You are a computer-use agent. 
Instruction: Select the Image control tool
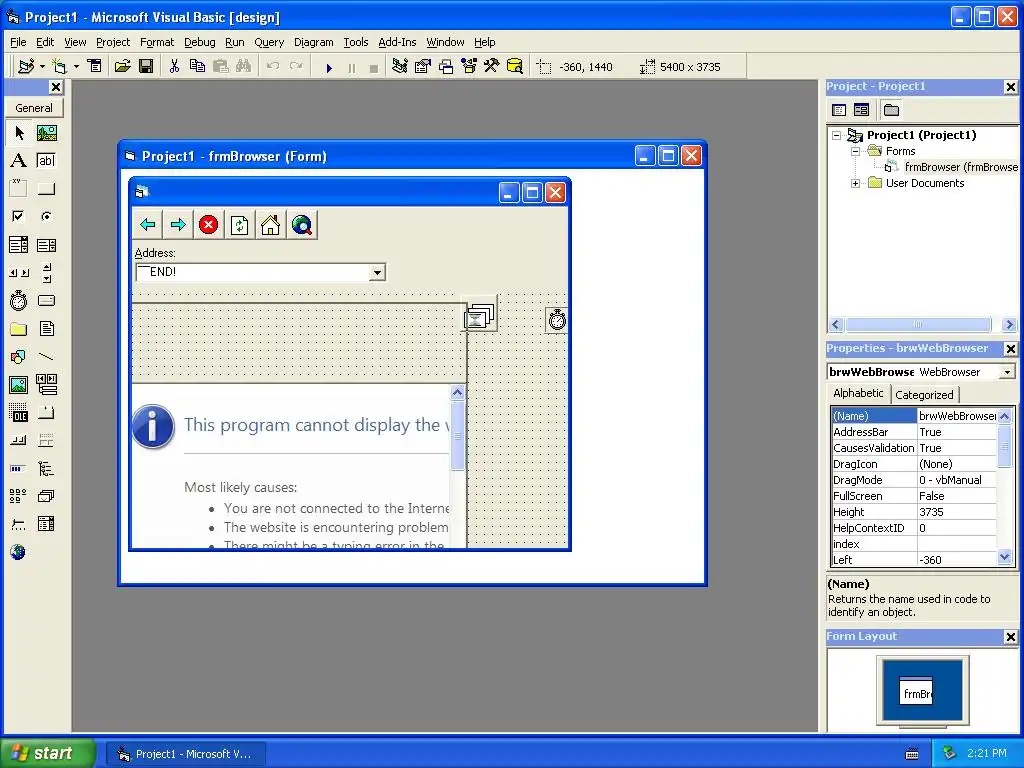click(x=19, y=385)
